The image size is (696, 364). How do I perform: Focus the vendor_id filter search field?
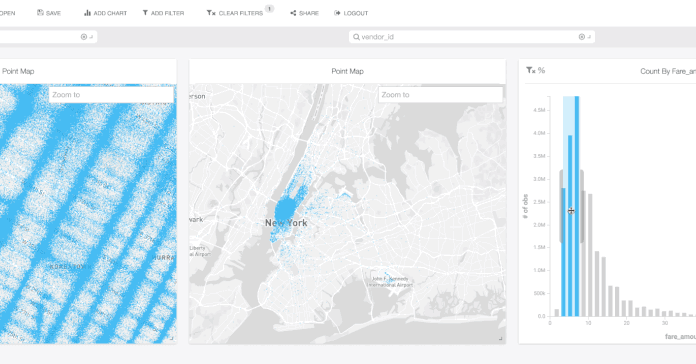tap(466, 37)
